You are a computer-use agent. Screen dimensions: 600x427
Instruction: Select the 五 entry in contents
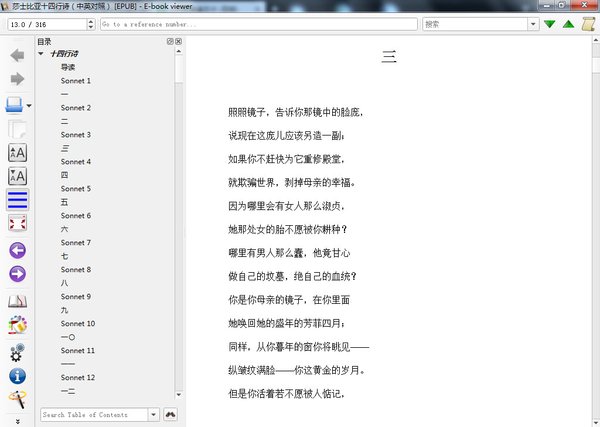pyautogui.click(x=64, y=202)
